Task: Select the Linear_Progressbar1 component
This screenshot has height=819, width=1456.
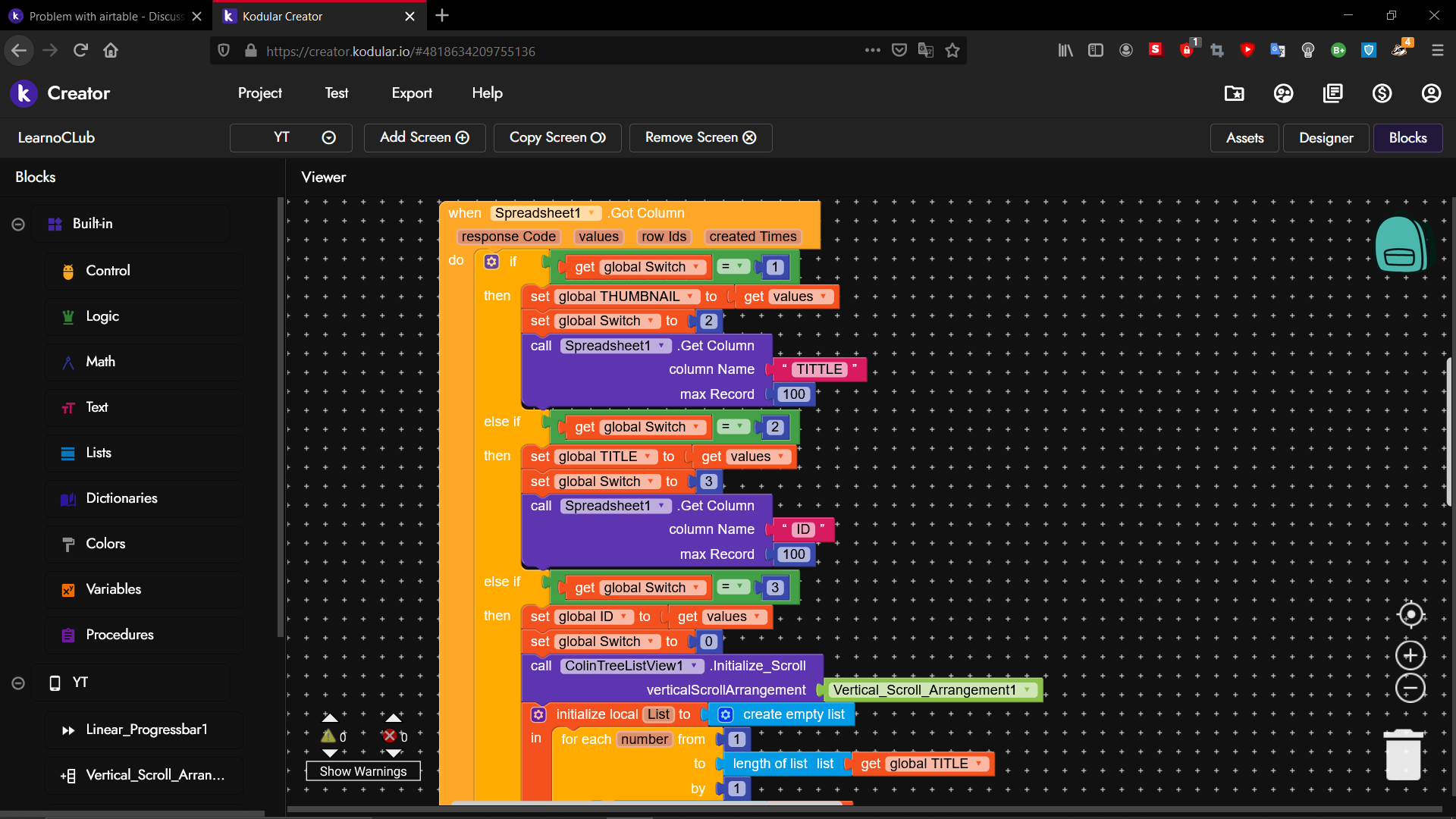Action: coord(146,730)
